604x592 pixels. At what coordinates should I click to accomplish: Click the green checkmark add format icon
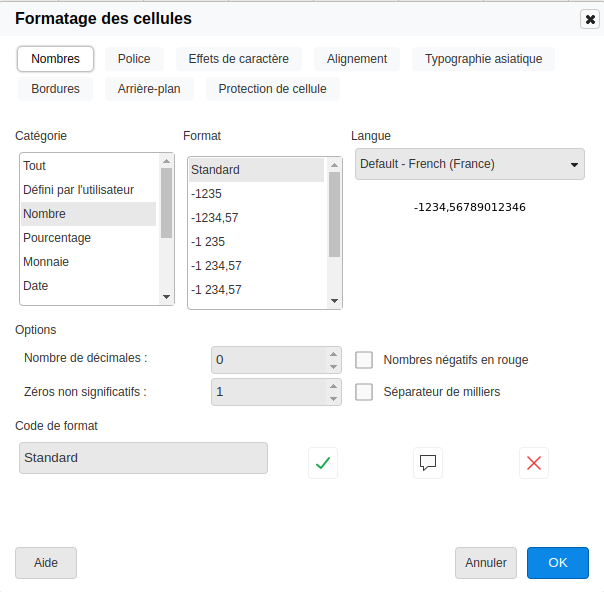tap(322, 463)
